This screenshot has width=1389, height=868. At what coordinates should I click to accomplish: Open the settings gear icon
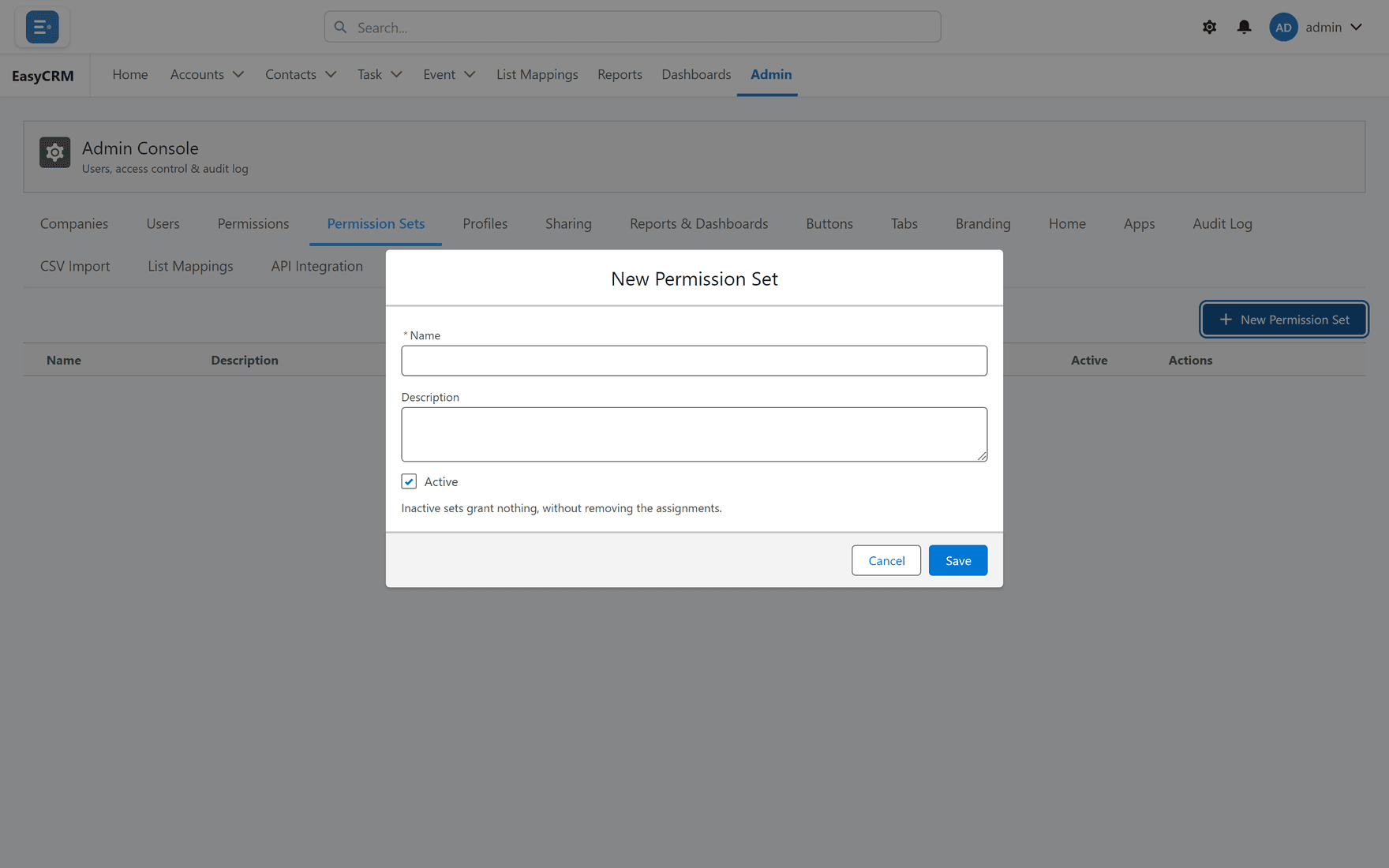tap(1209, 27)
